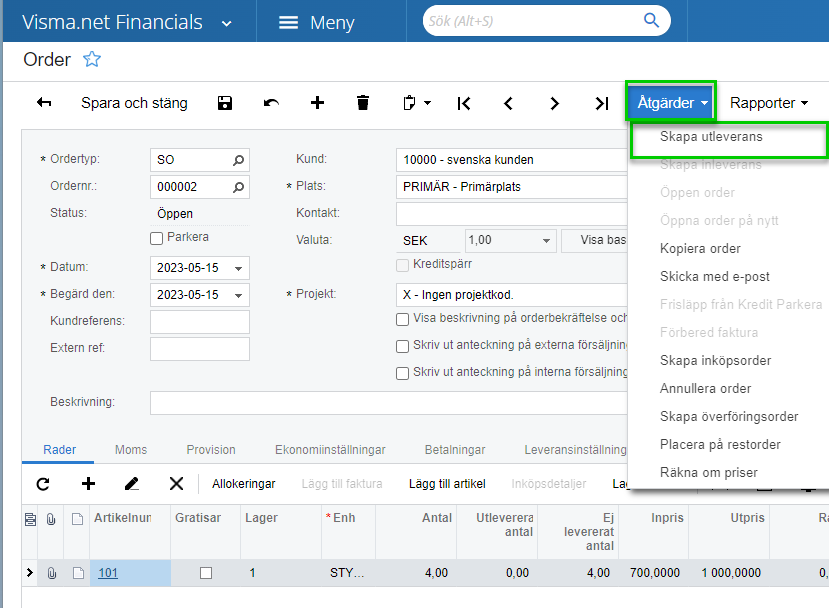Expand the currency rate 1,00 dropdown
The width and height of the screenshot is (829, 608).
click(546, 241)
